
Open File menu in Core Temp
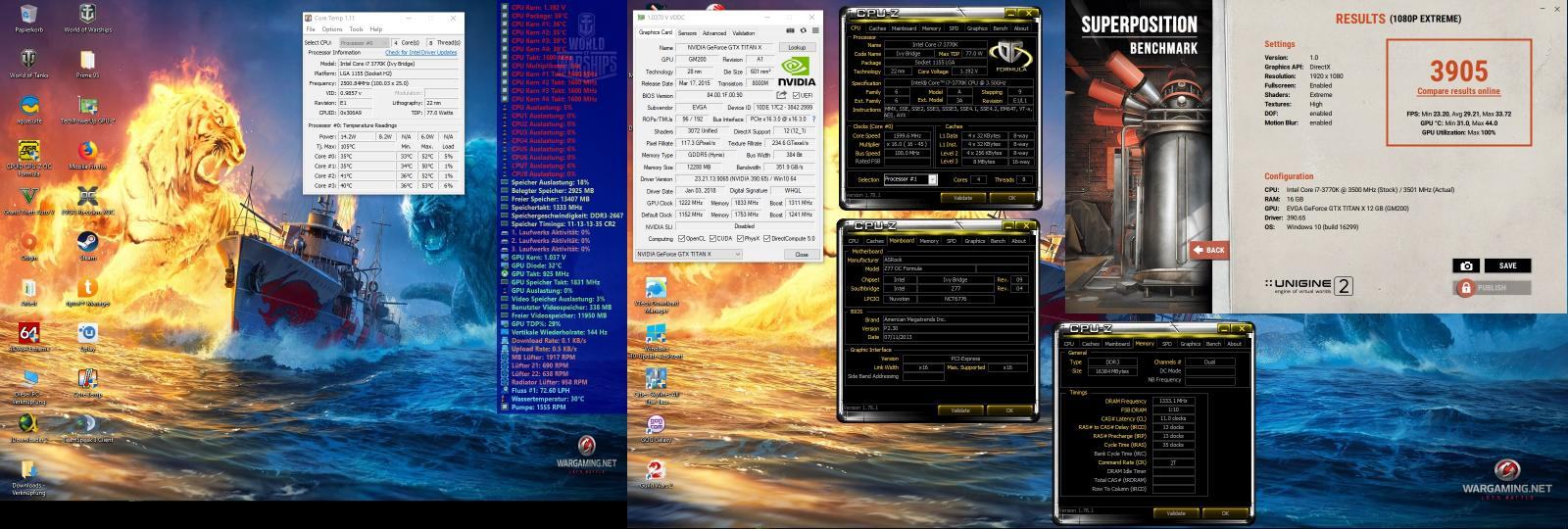tap(311, 29)
